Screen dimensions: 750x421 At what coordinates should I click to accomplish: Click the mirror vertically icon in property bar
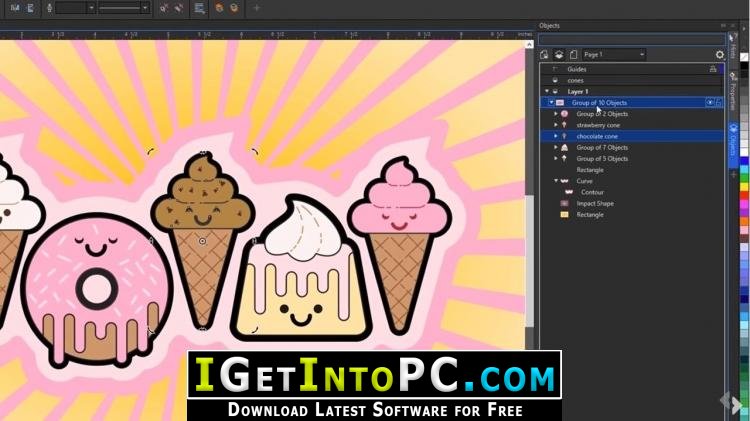click(30, 8)
